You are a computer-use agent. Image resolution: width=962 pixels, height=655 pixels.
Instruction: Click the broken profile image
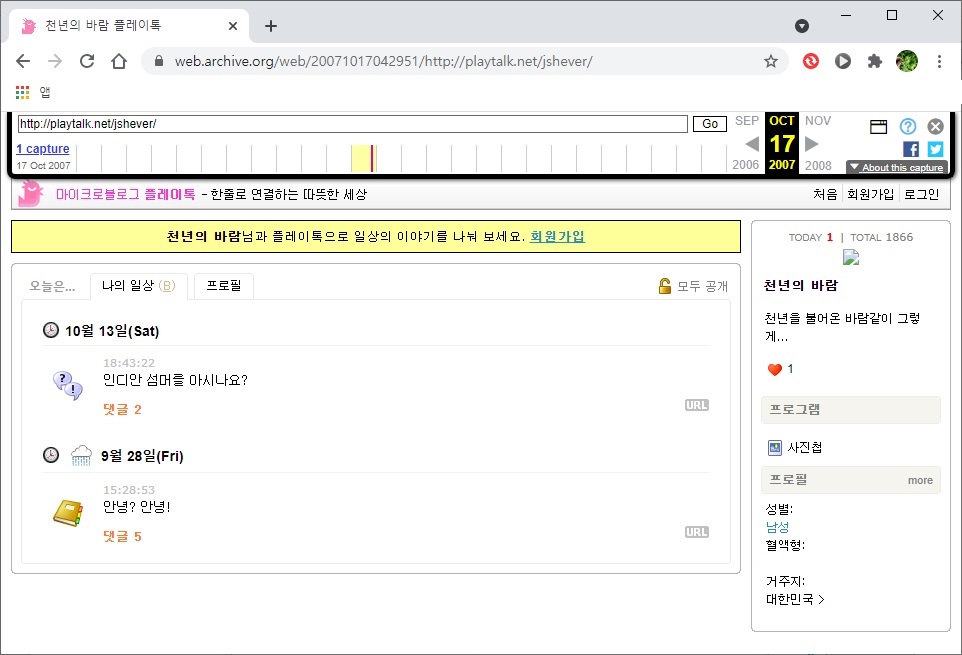(851, 257)
